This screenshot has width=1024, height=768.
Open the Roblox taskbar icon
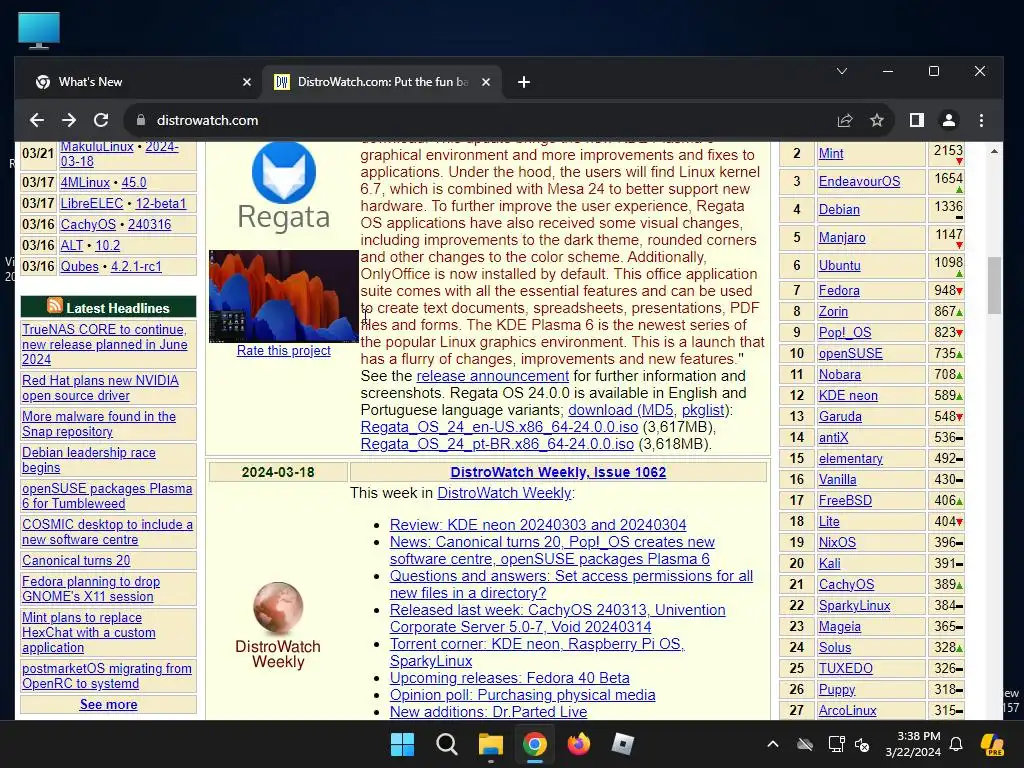tap(622, 744)
